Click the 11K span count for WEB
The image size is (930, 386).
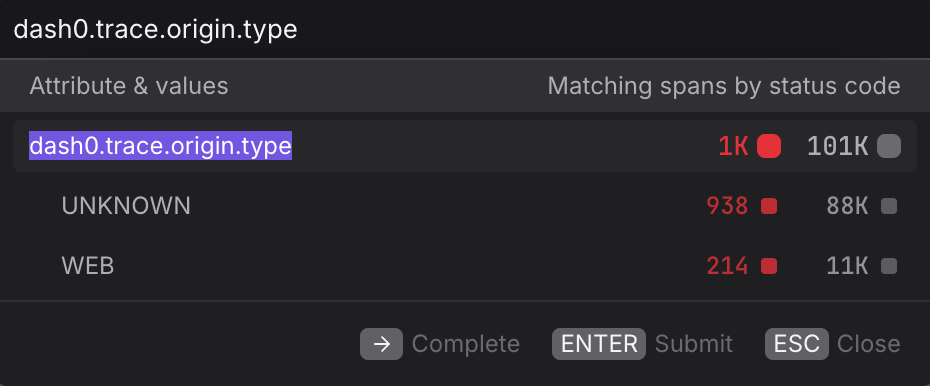click(847, 266)
